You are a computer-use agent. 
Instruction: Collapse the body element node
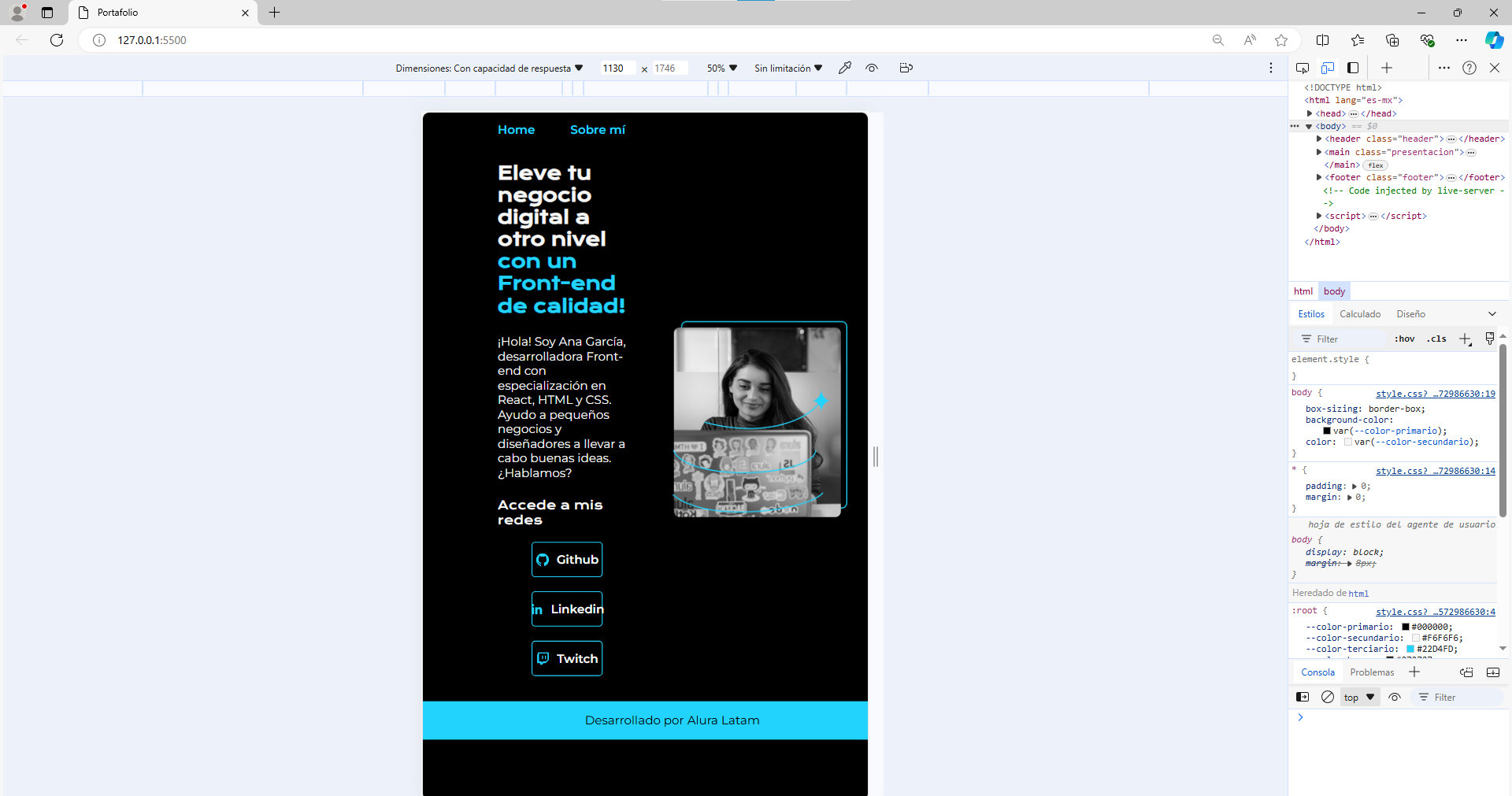pyautogui.click(x=1309, y=126)
